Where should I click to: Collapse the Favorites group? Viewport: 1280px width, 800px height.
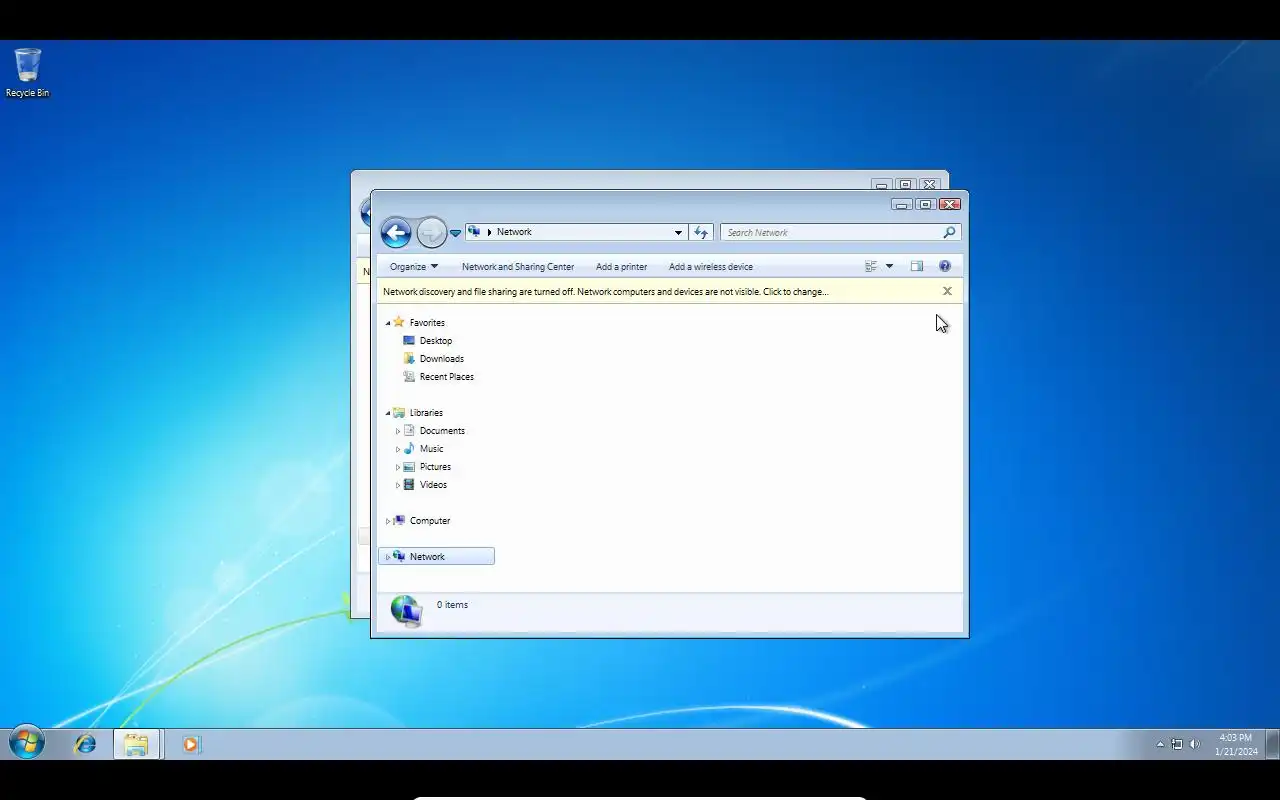388,323
